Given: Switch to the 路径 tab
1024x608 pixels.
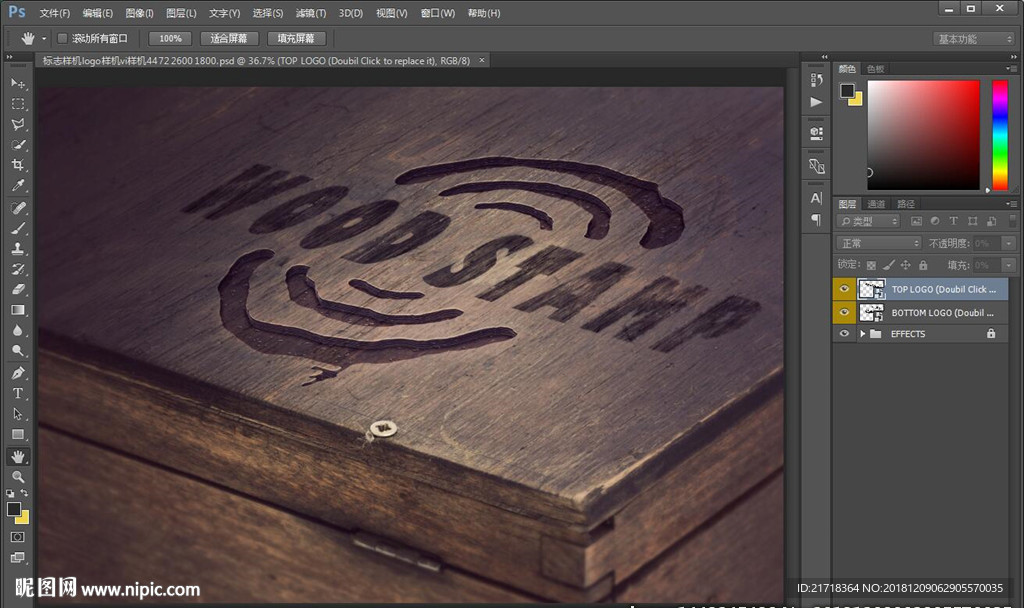Looking at the screenshot, I should click(905, 204).
